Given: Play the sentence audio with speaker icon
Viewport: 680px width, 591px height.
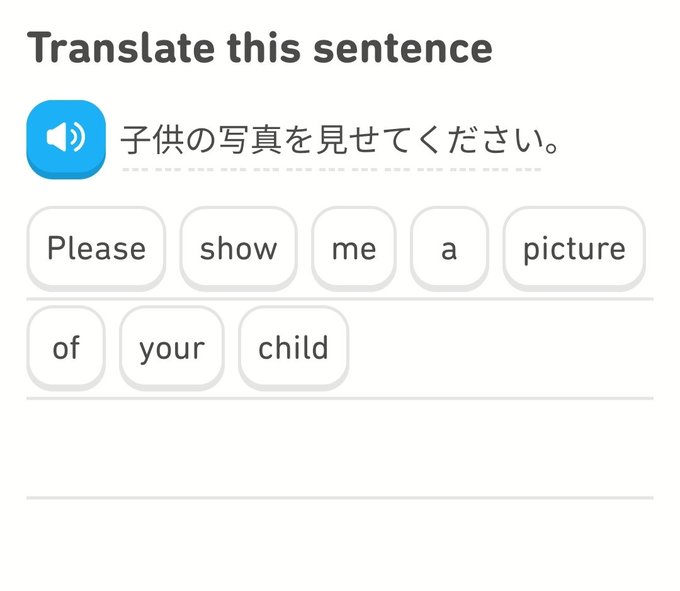Looking at the screenshot, I should [65, 139].
